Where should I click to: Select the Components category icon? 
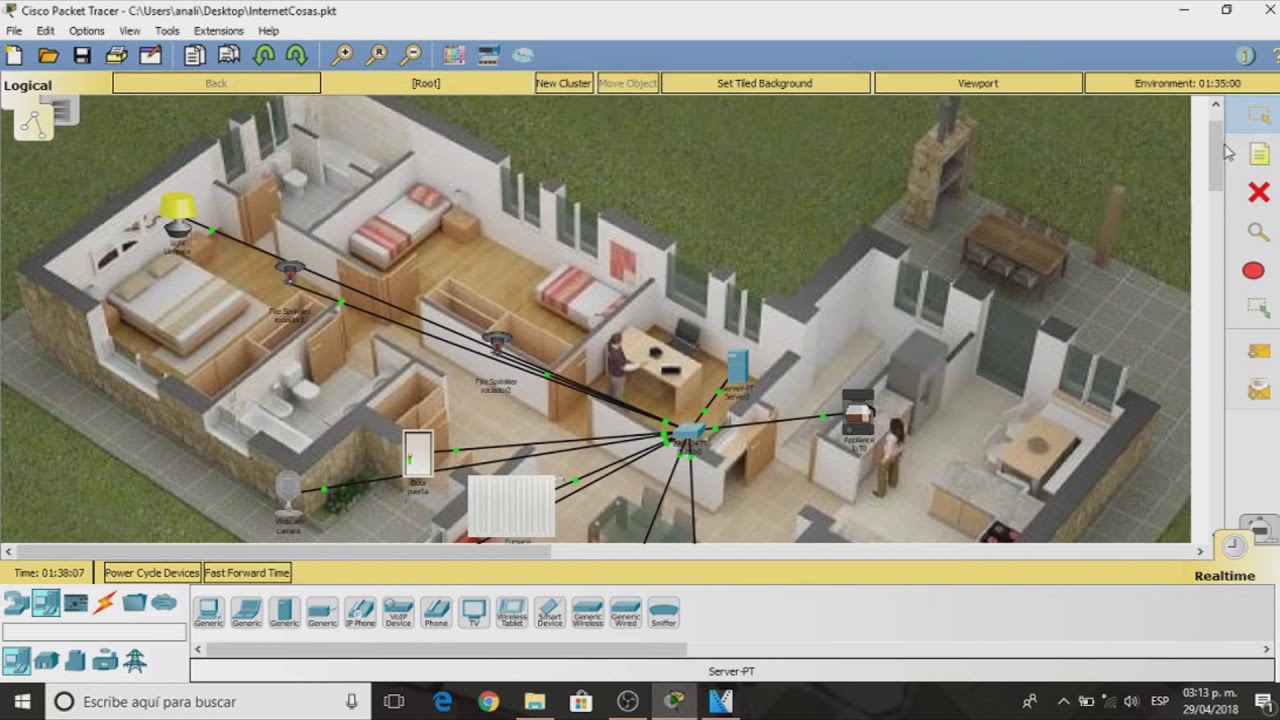pyautogui.click(x=76, y=603)
